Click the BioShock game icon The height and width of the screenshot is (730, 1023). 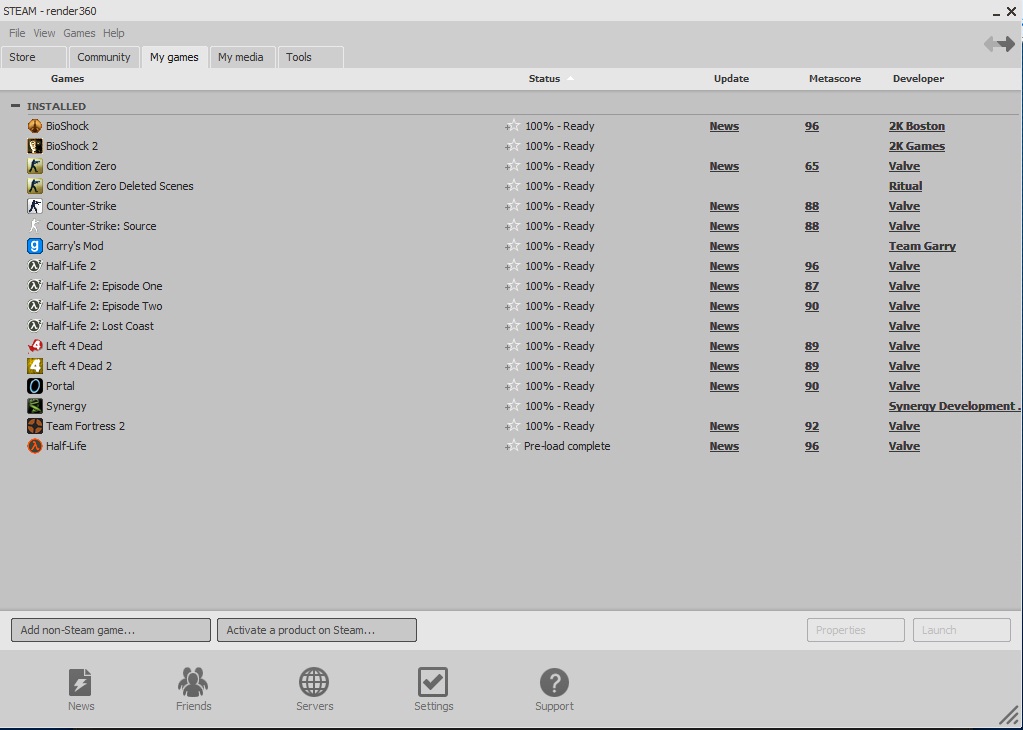[x=35, y=126]
